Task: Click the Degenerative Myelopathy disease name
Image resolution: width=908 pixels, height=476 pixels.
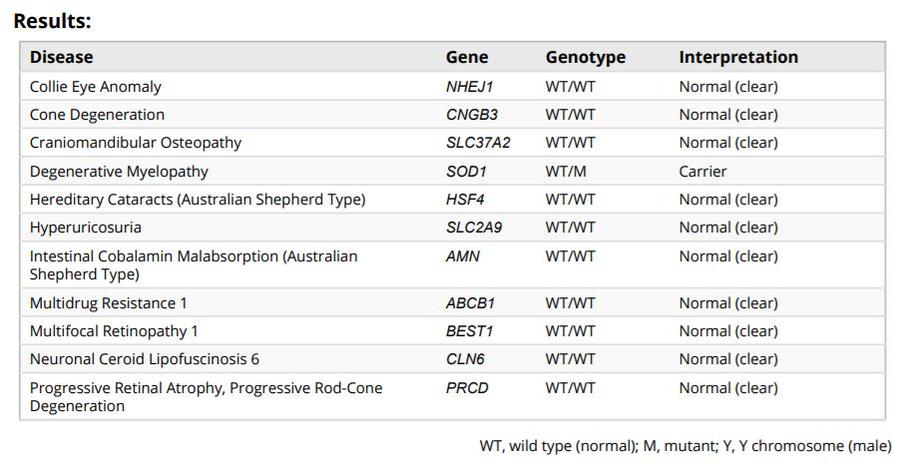Action: pos(119,171)
